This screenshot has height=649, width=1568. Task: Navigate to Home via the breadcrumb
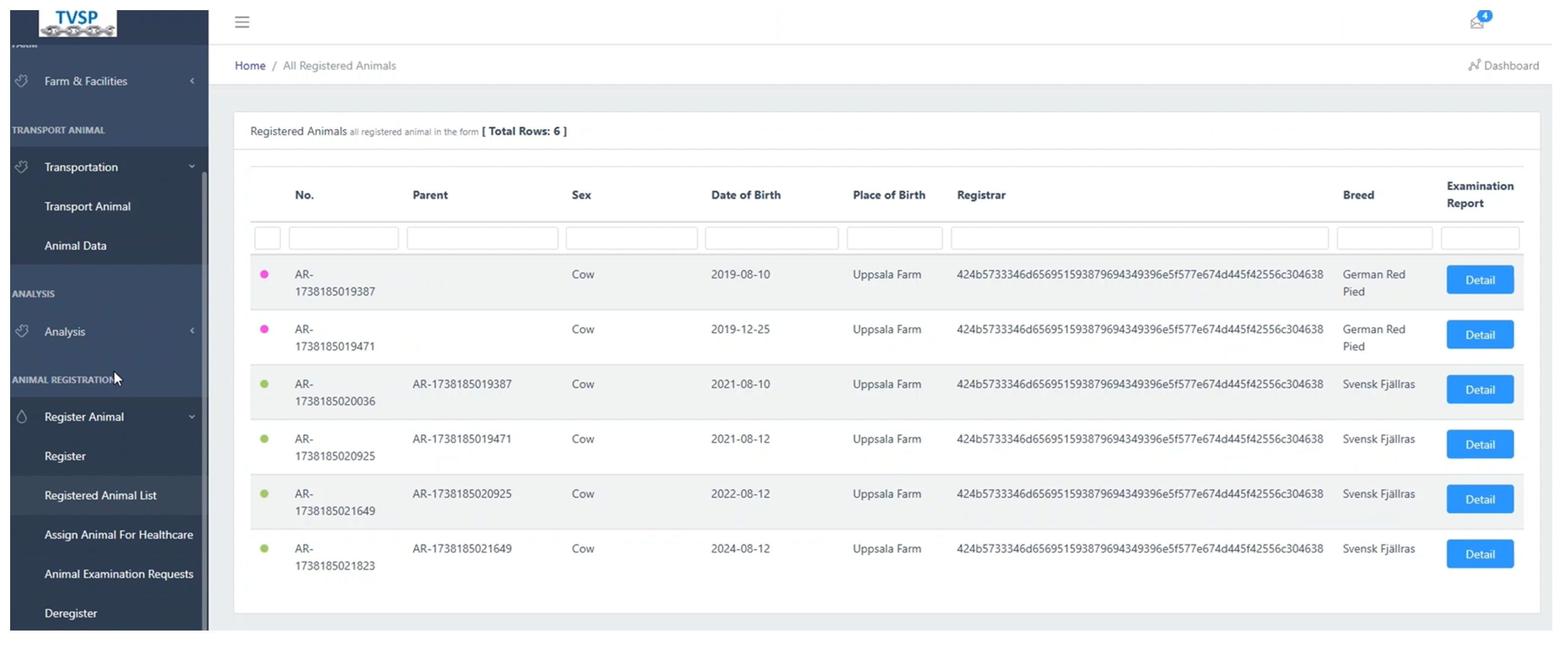(x=250, y=65)
